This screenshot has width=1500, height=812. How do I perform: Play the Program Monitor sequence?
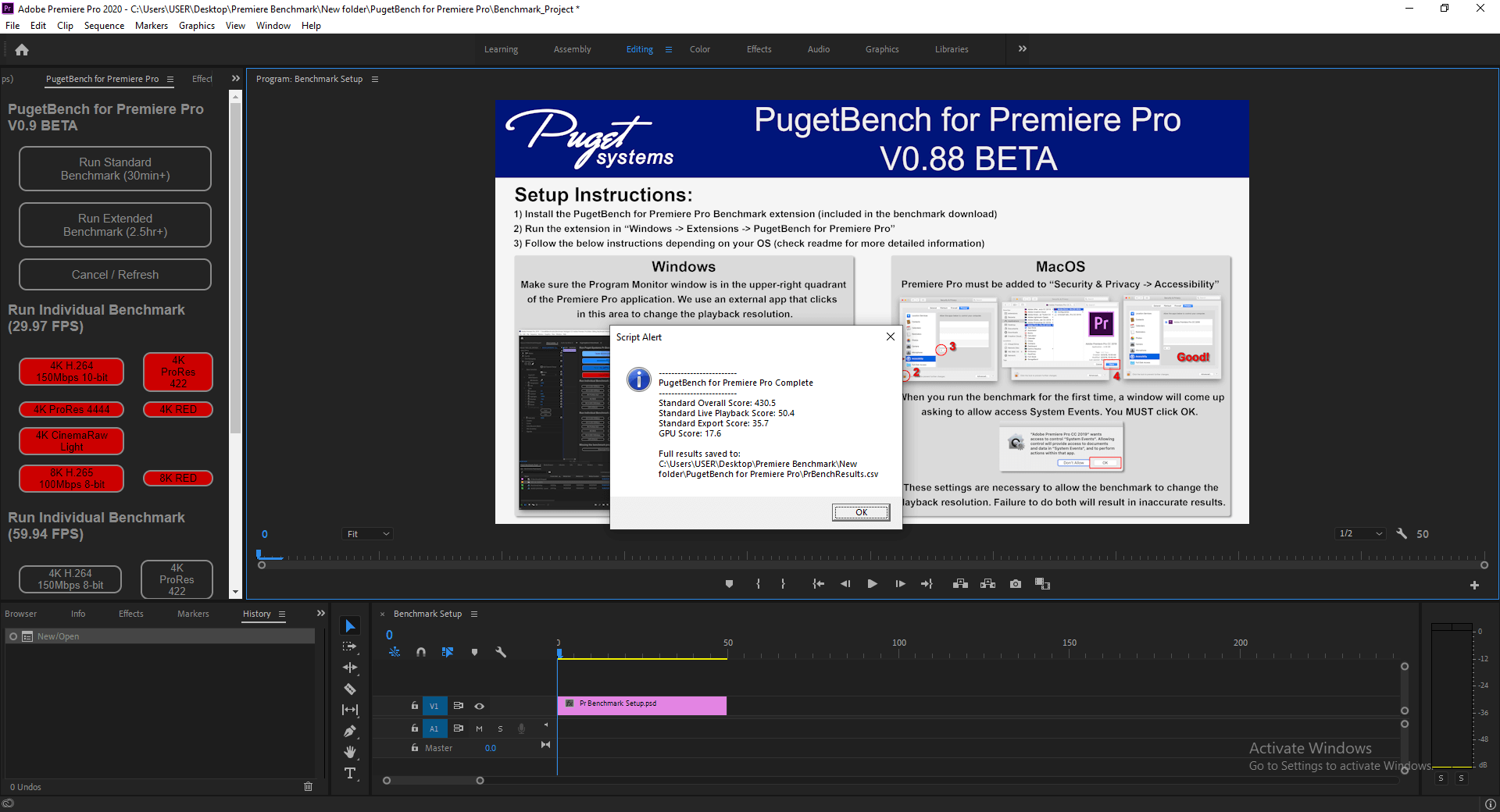[x=873, y=584]
